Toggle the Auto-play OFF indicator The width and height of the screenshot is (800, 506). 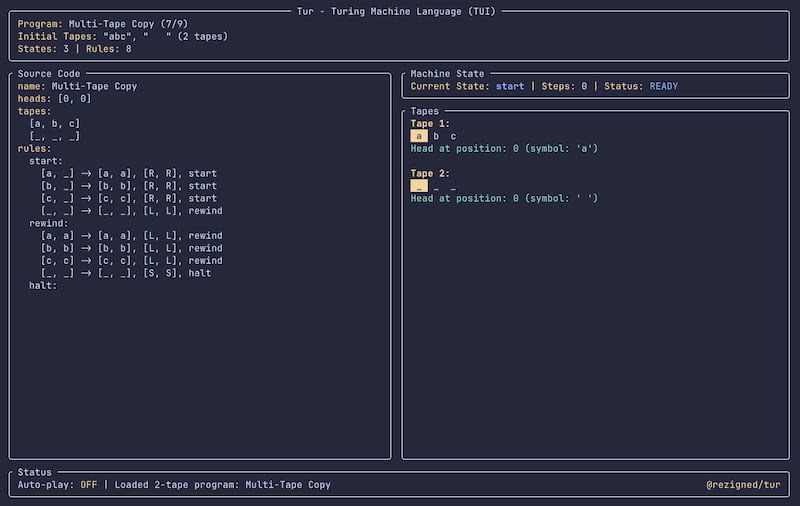tap(87, 485)
